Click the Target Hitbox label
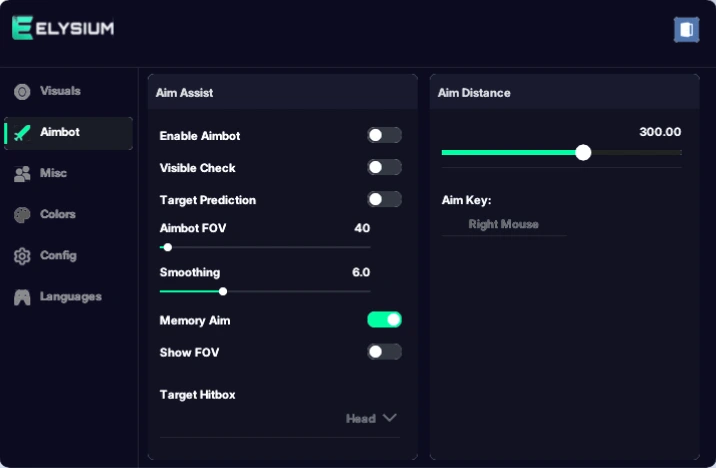Image resolution: width=716 pixels, height=468 pixels. (198, 394)
